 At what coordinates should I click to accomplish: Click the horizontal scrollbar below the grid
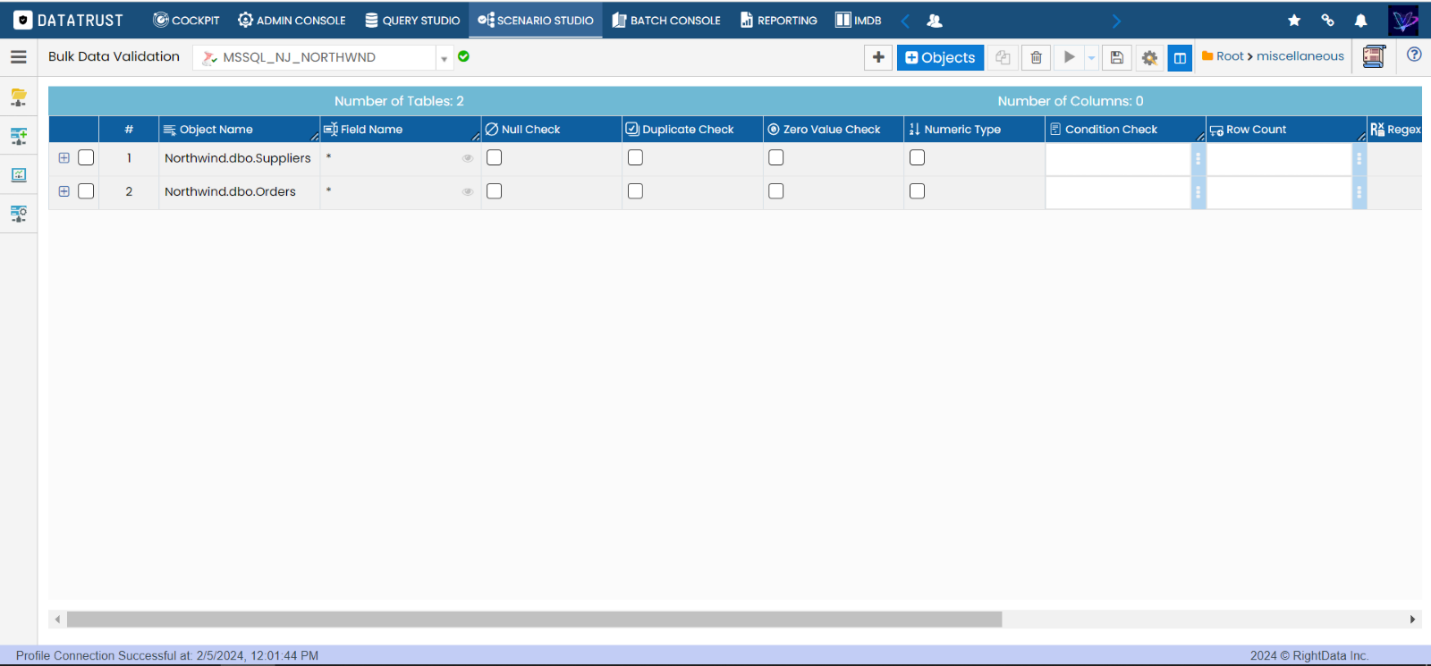pyautogui.click(x=534, y=620)
